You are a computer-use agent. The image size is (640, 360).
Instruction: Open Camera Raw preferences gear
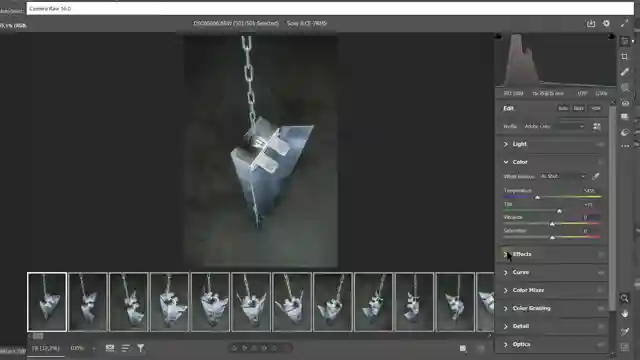[606, 24]
